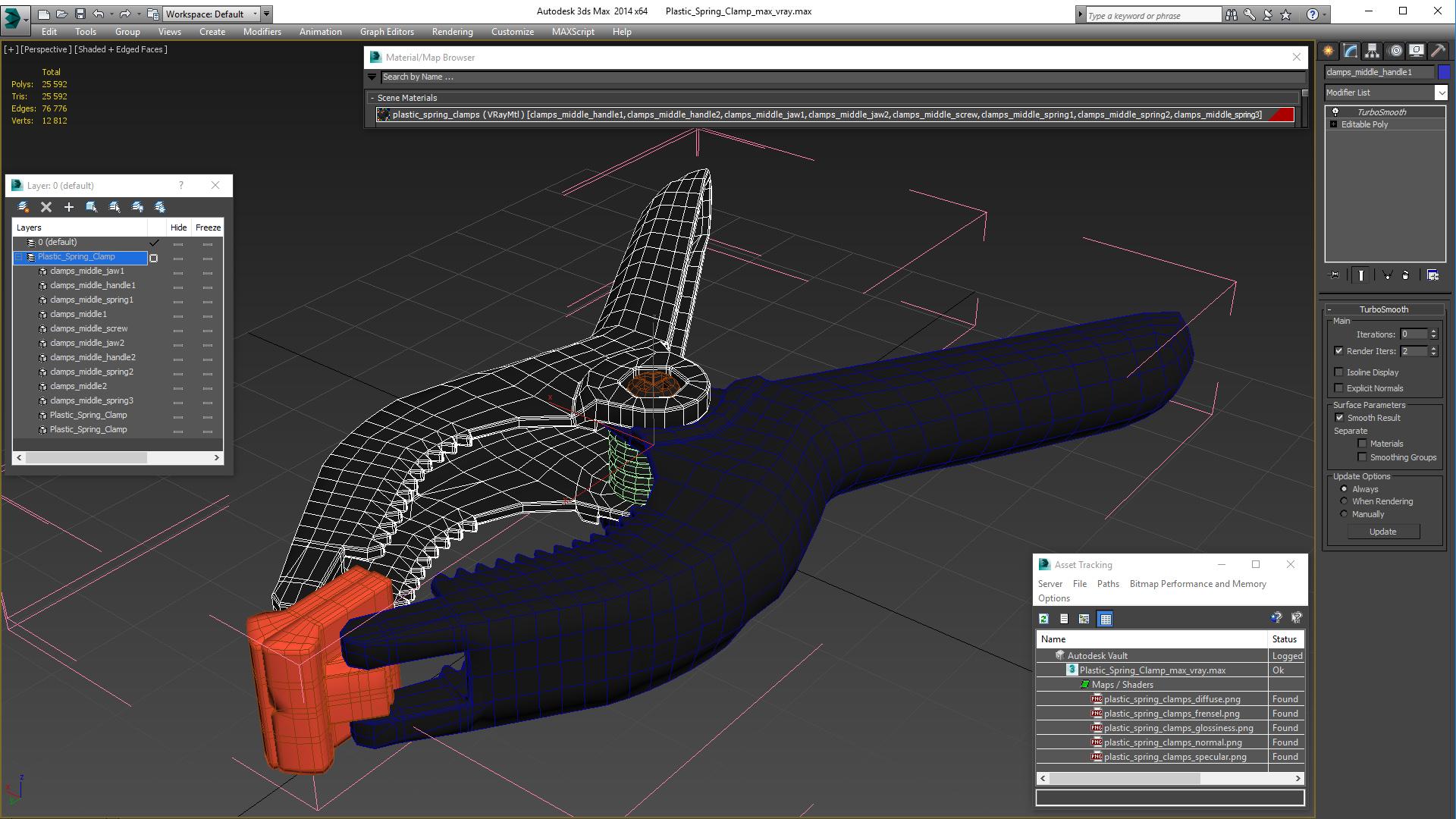Open the Display command panel tab
The width and height of the screenshot is (1456, 819).
[x=1416, y=51]
